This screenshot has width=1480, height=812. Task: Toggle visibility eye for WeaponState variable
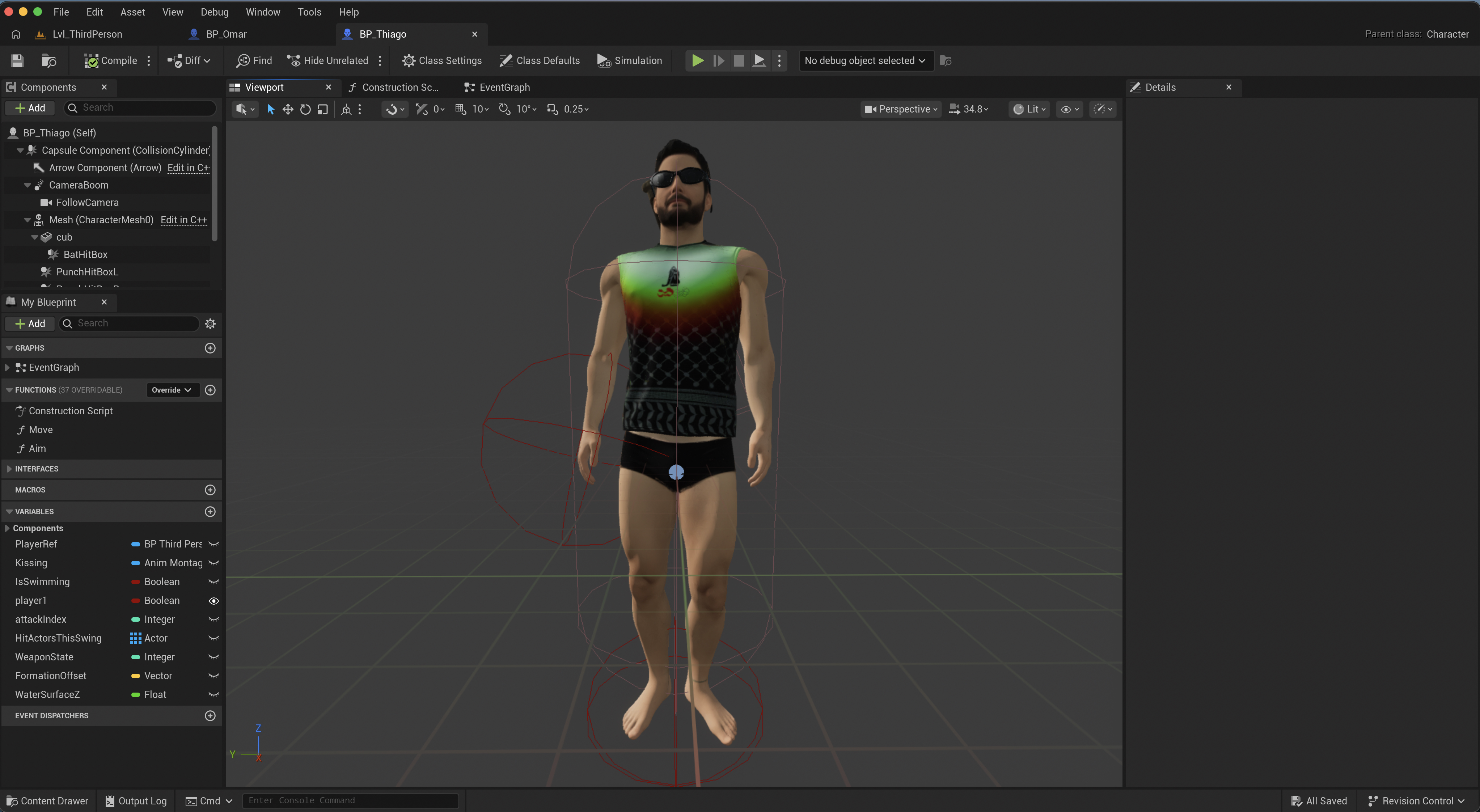click(214, 657)
